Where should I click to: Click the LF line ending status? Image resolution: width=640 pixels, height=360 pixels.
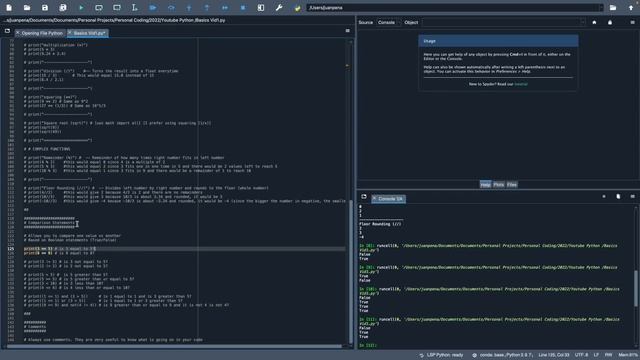tap(596, 355)
